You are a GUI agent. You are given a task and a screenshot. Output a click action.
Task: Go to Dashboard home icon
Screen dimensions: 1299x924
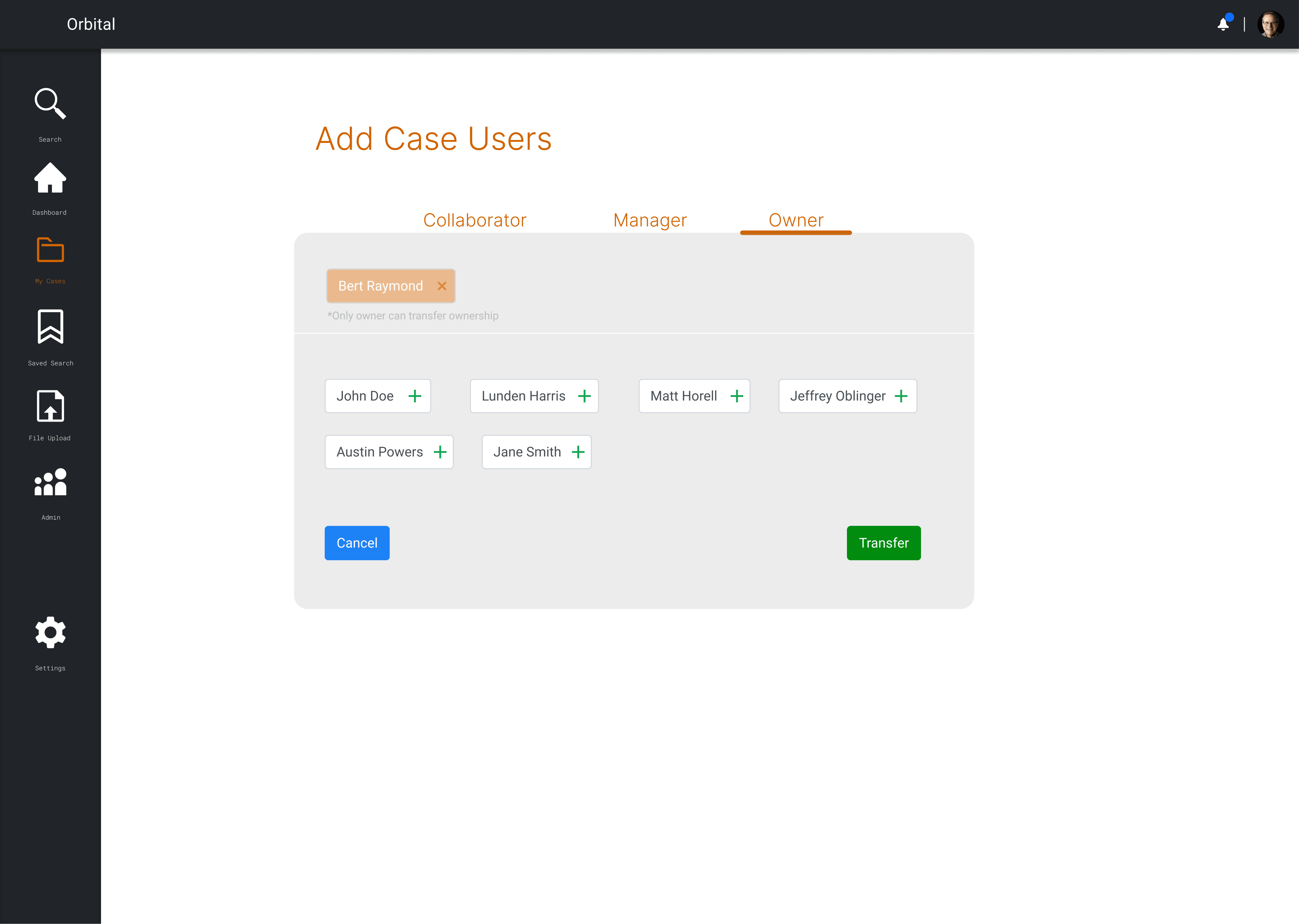tap(50, 178)
